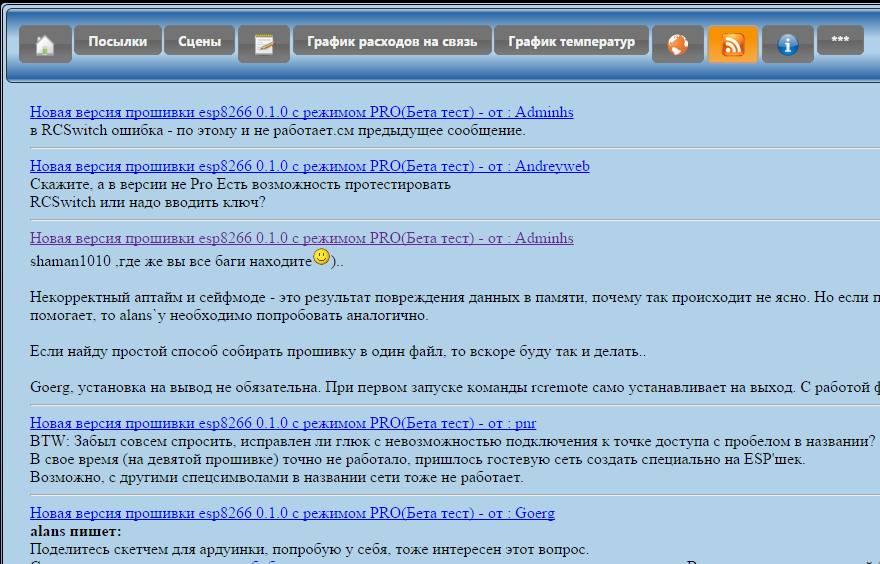Open the post link from Andreyweb
Screen dimensions: 880x564
310,166
